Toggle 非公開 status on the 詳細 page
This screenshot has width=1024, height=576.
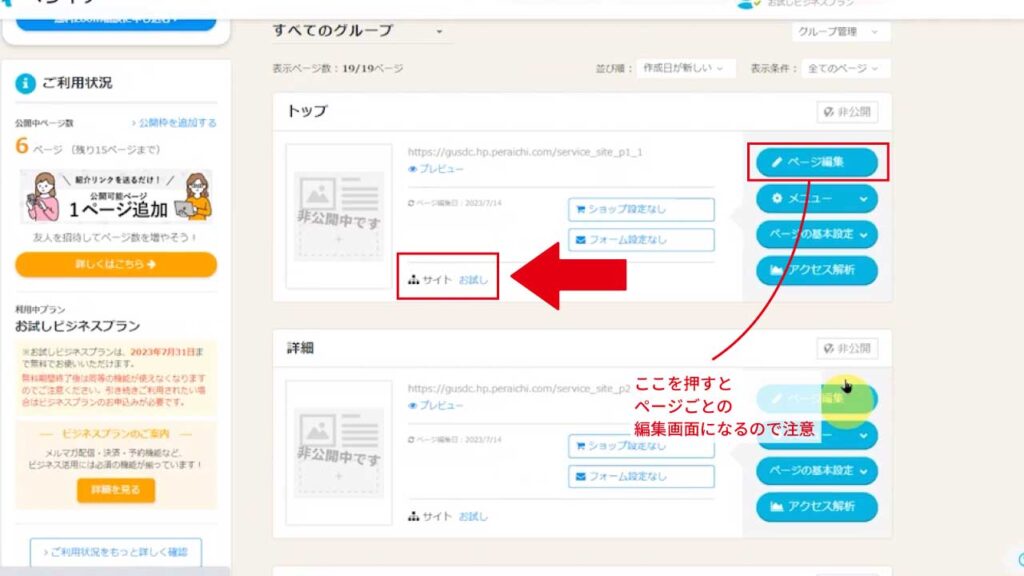(x=847, y=348)
